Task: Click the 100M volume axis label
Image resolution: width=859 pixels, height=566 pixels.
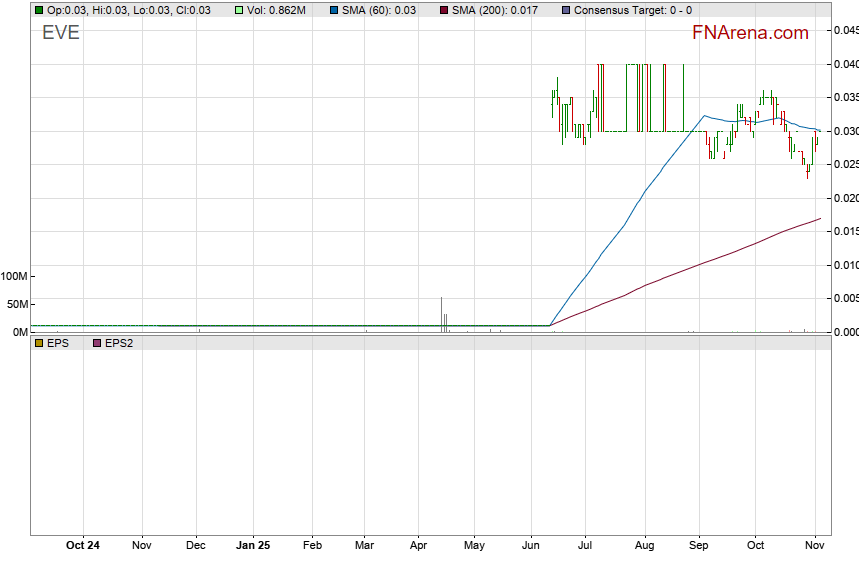Action: [x=14, y=276]
